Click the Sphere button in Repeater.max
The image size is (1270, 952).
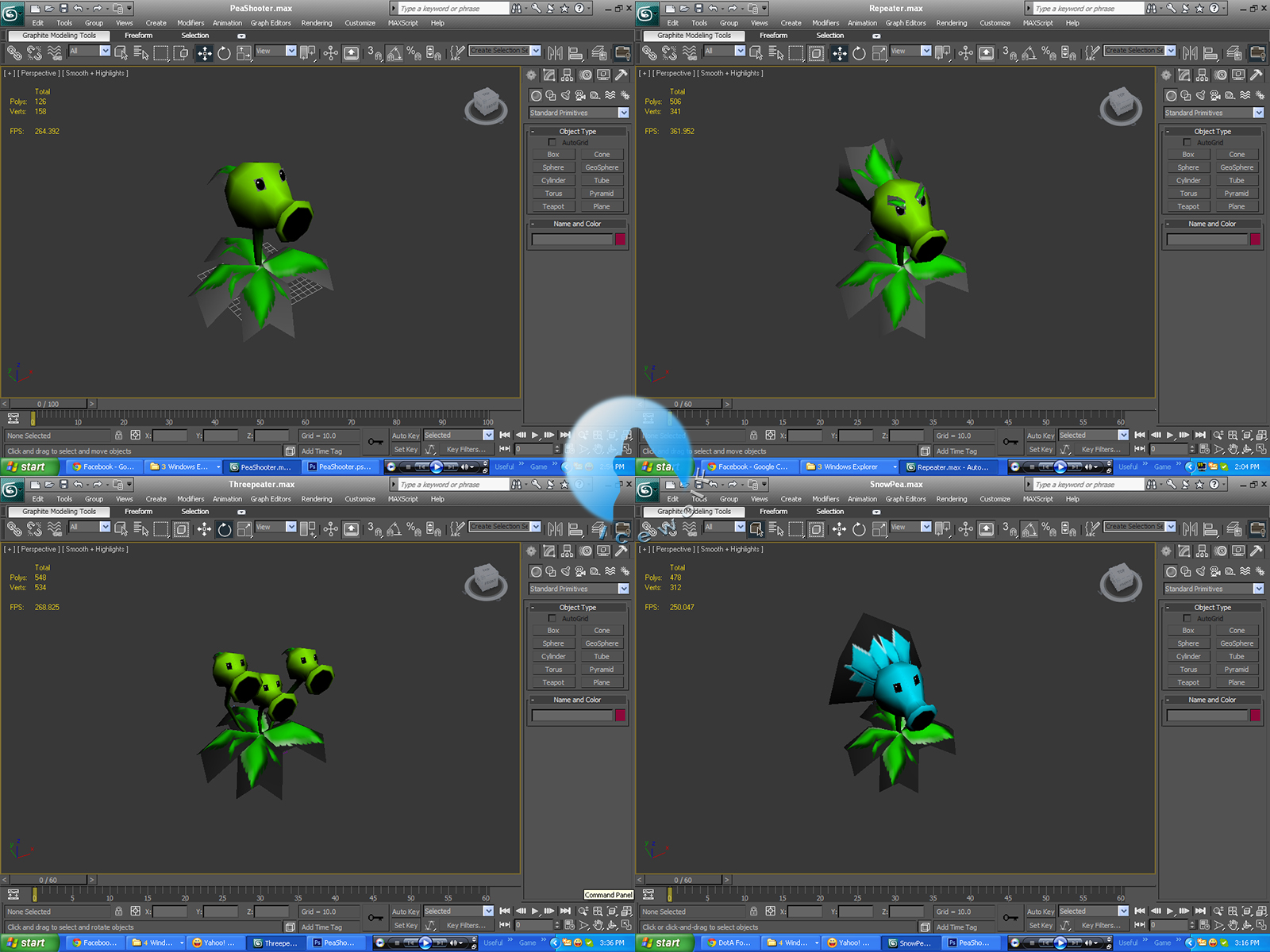click(x=1188, y=167)
